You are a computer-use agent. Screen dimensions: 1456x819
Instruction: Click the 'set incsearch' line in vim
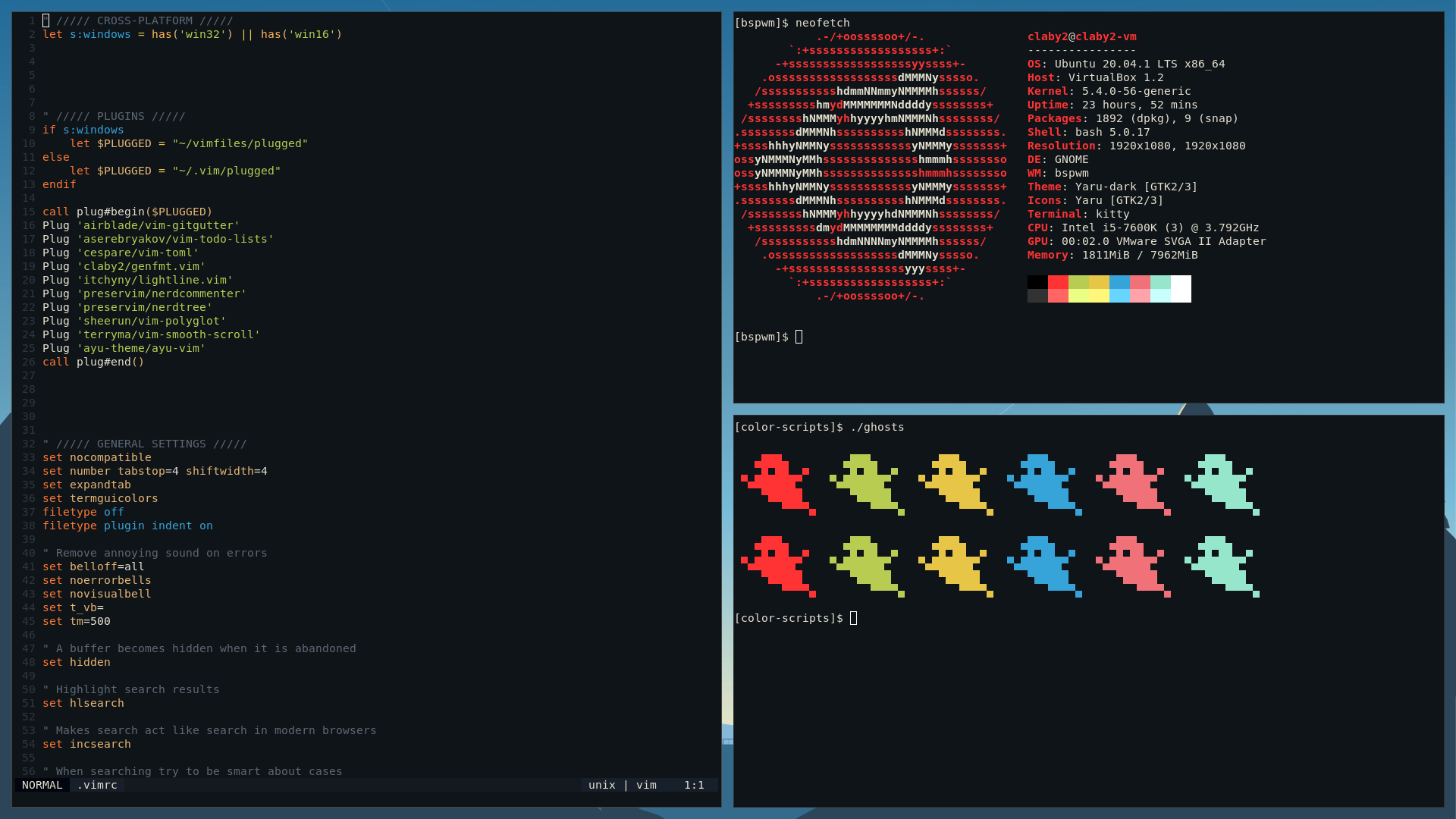pyautogui.click(x=86, y=744)
